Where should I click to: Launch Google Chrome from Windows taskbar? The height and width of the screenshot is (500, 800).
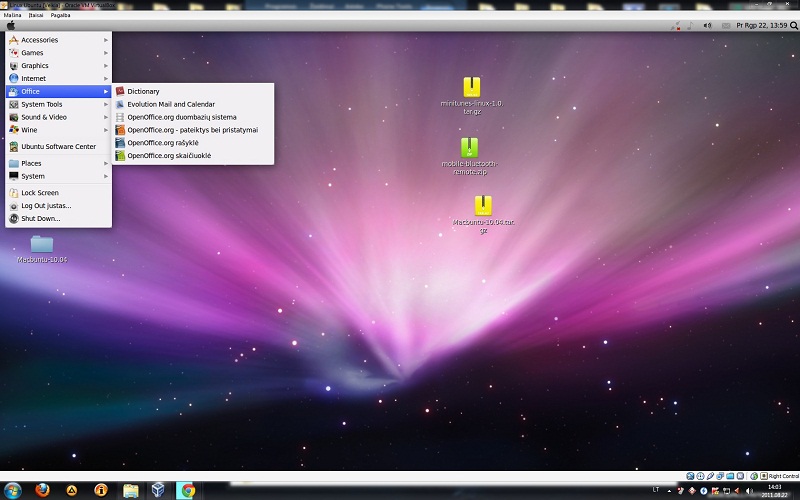187,490
